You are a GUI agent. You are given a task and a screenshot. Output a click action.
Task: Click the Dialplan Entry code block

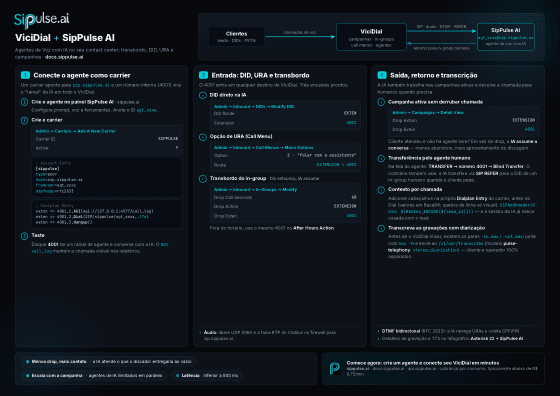(x=107, y=214)
